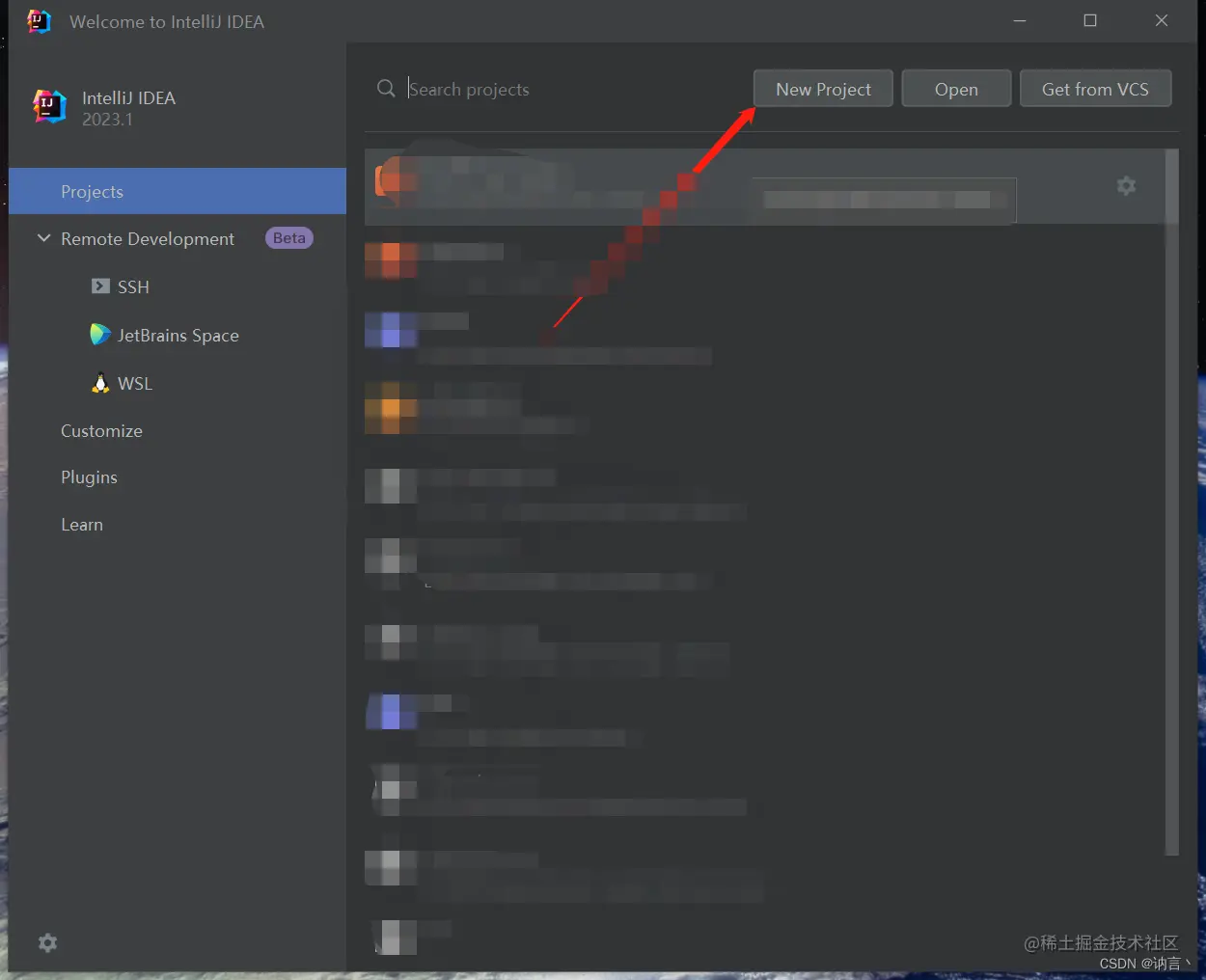Open the Customize section
The image size is (1206, 980).
pos(101,430)
